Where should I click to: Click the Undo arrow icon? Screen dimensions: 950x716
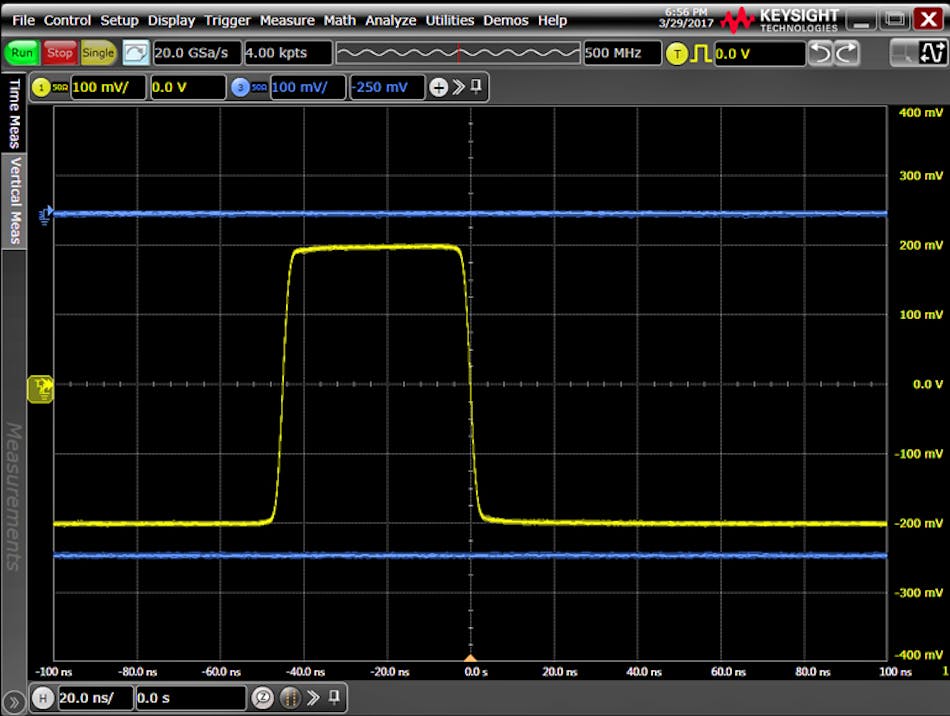tap(821, 53)
